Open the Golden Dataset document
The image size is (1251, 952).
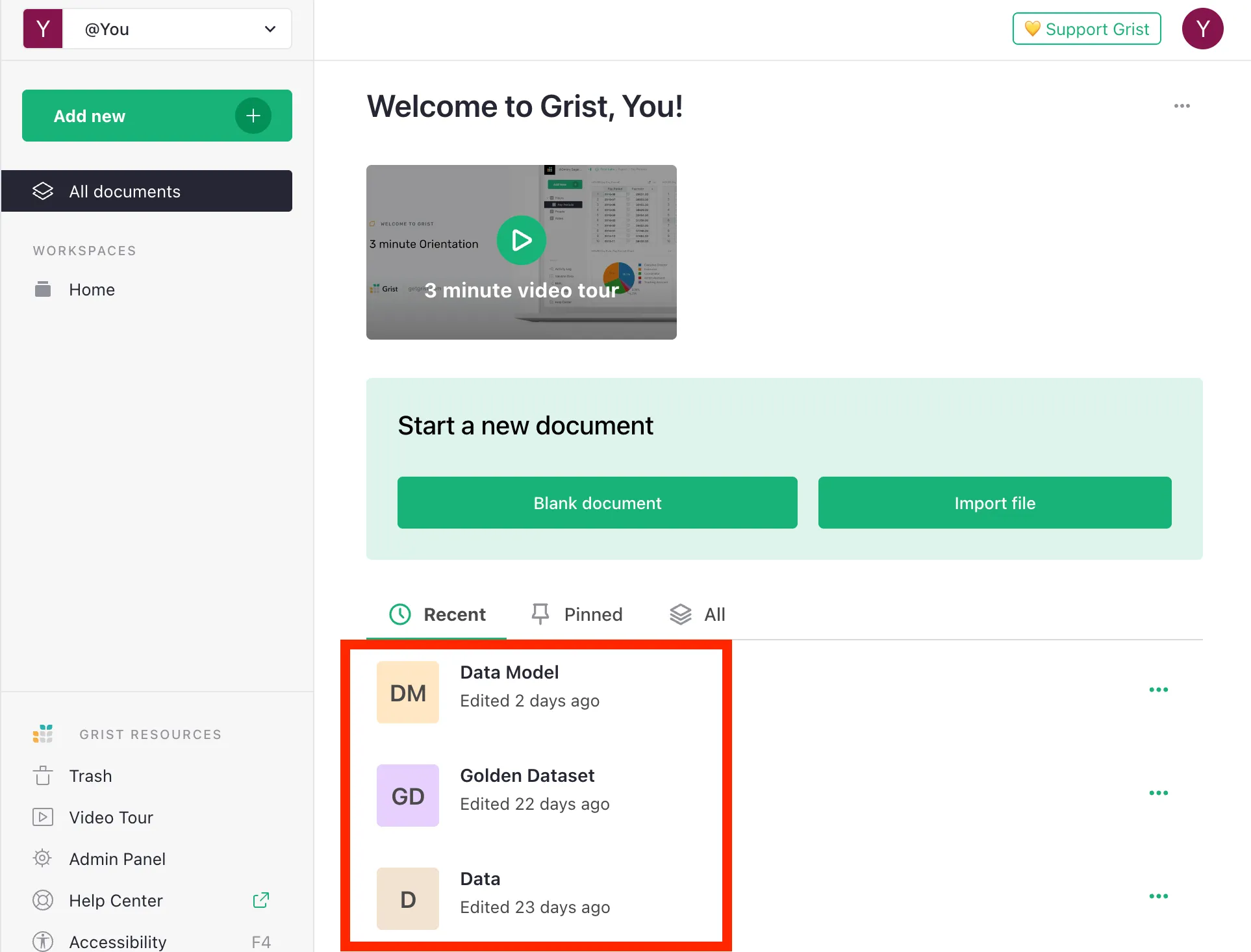(527, 775)
